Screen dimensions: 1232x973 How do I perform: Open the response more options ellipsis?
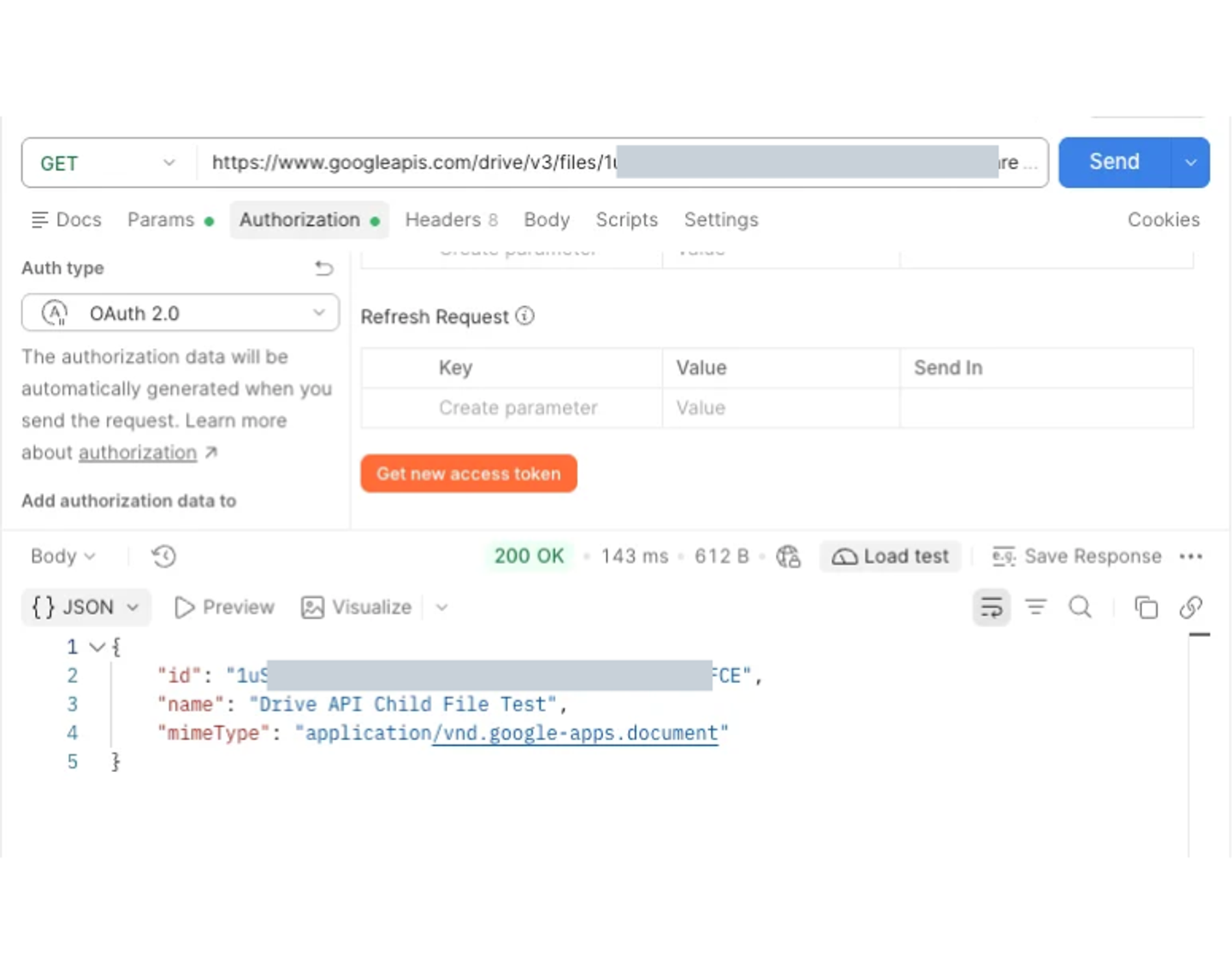1191,557
